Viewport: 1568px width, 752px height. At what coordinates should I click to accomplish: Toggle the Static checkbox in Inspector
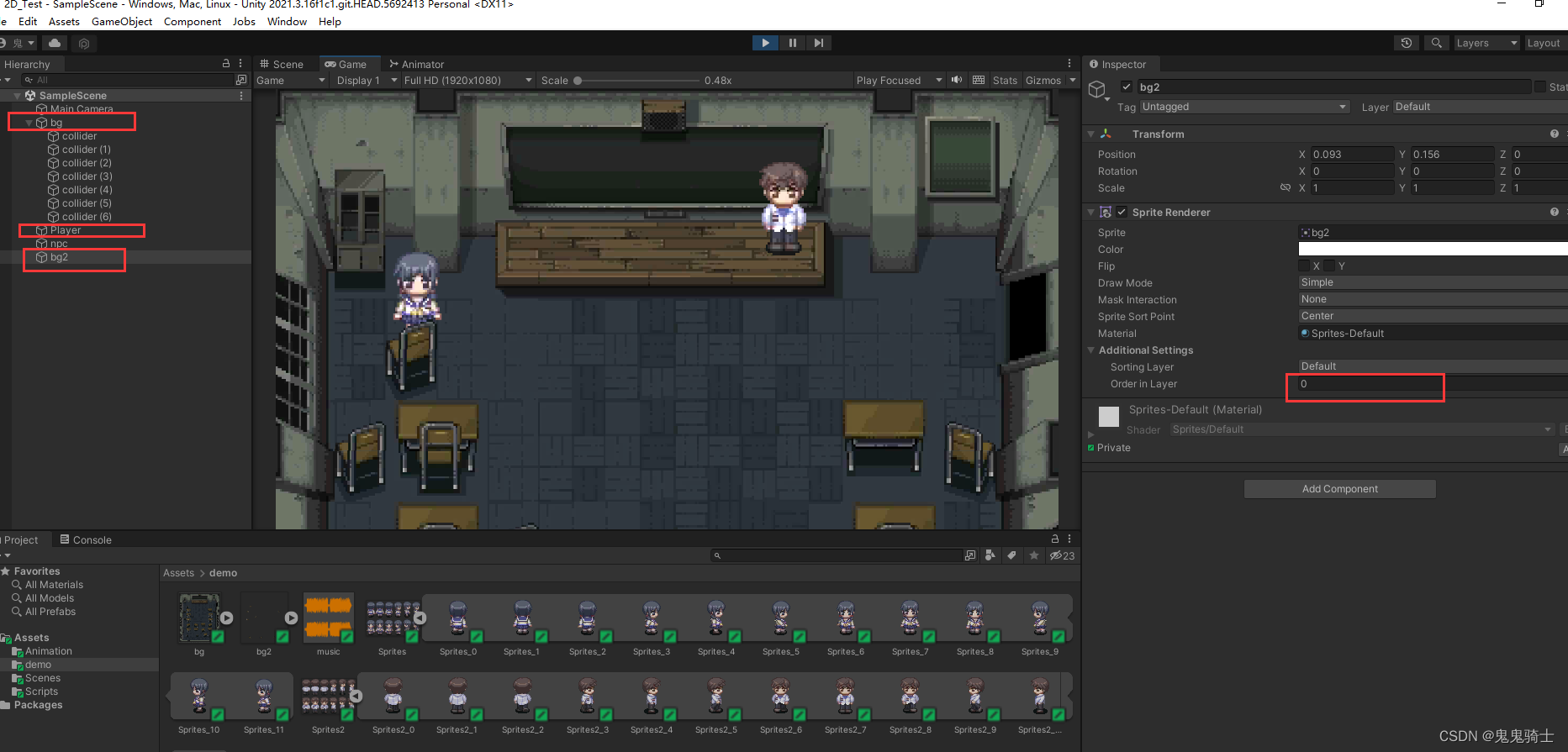pos(1540,87)
